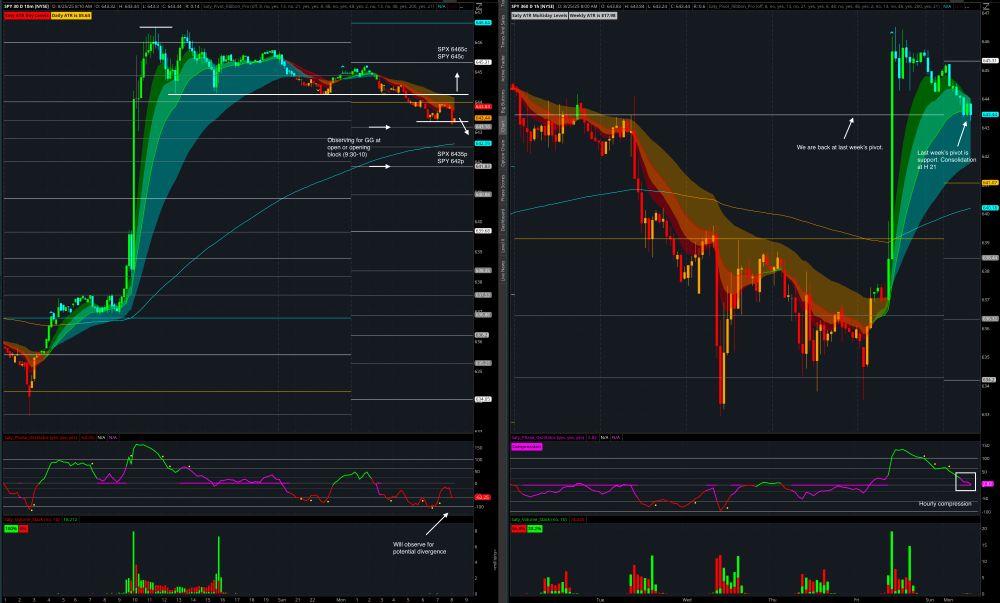Image resolution: width=1000 pixels, height=603 pixels.
Task: Open the Level II sidebar tab
Action: point(503,245)
